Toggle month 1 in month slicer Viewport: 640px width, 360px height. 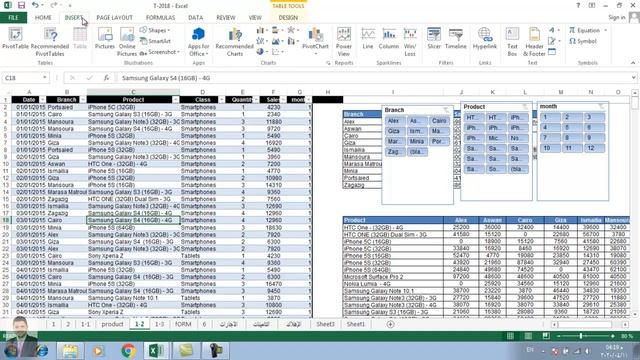[549, 117]
